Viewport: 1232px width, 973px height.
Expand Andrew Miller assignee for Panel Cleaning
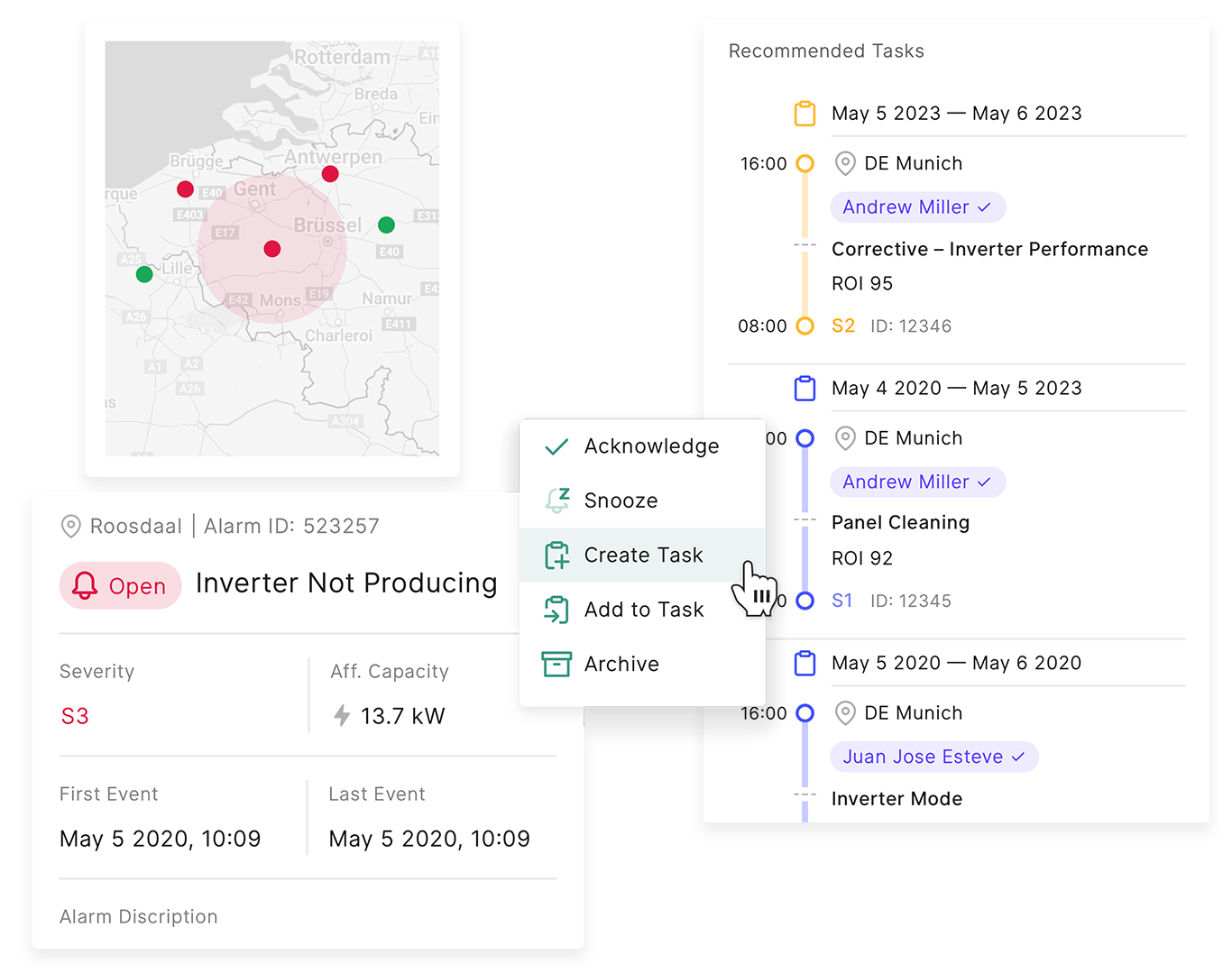click(917, 482)
